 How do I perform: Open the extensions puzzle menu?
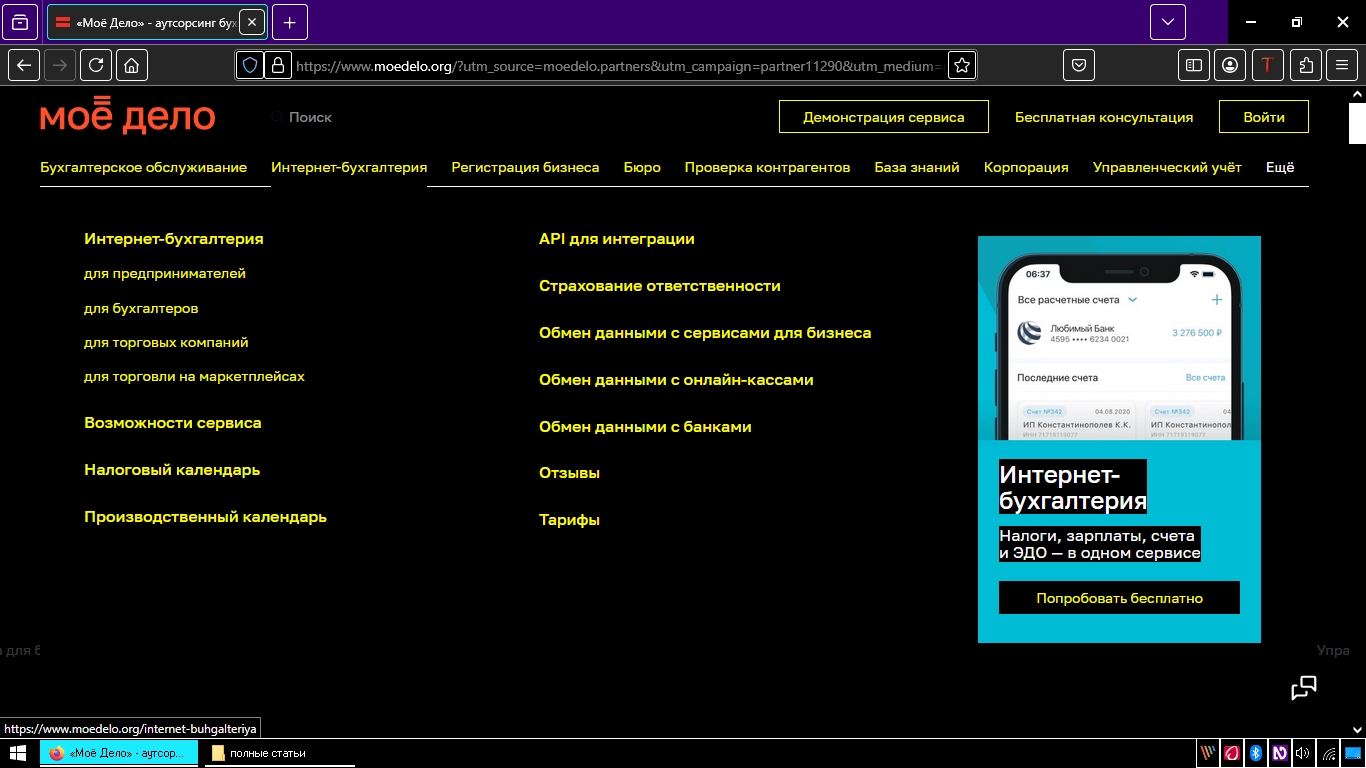tap(1306, 65)
